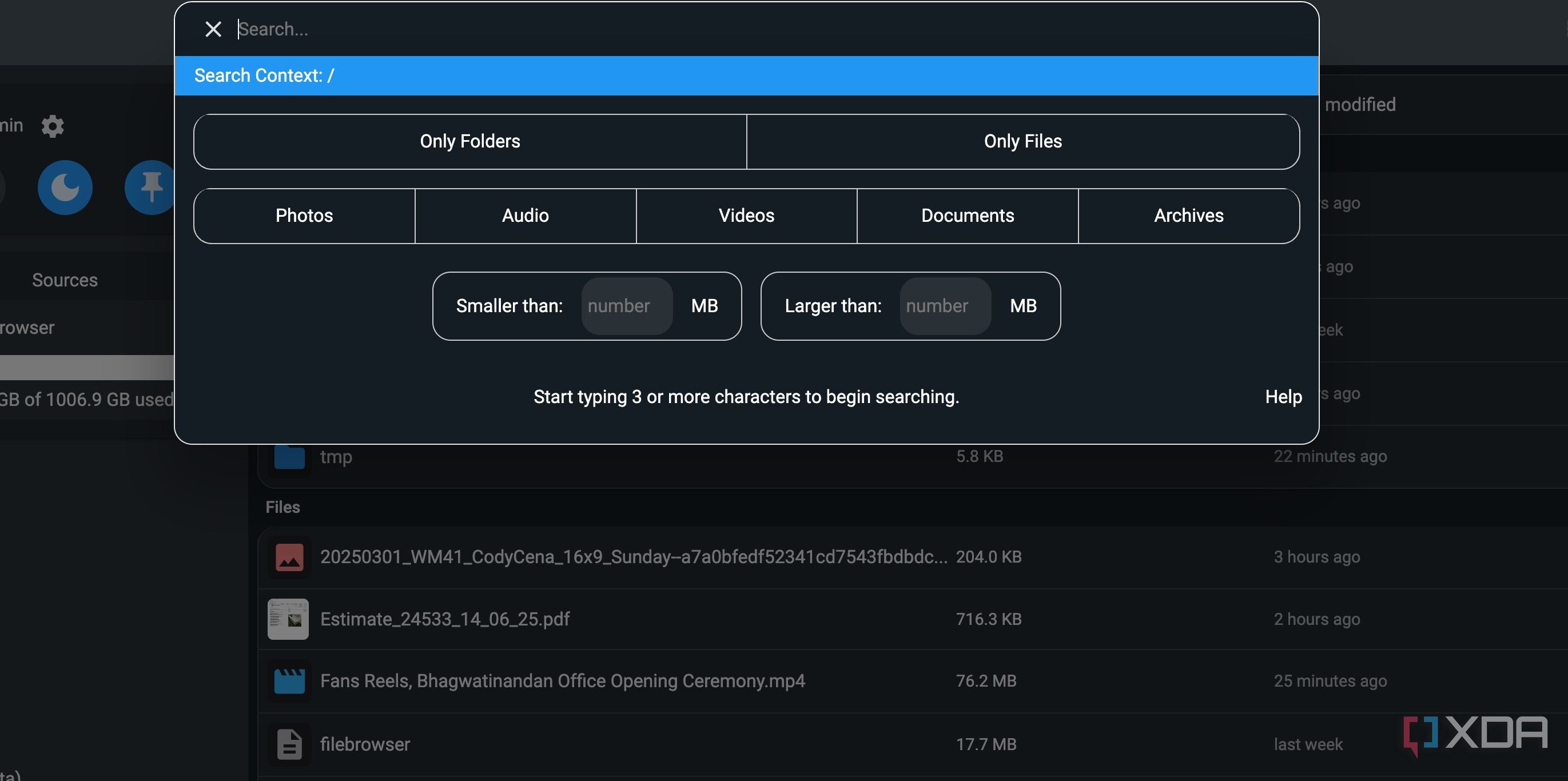This screenshot has width=1568, height=781.
Task: Click the 5.8 KB size cell
Action: 980,457
